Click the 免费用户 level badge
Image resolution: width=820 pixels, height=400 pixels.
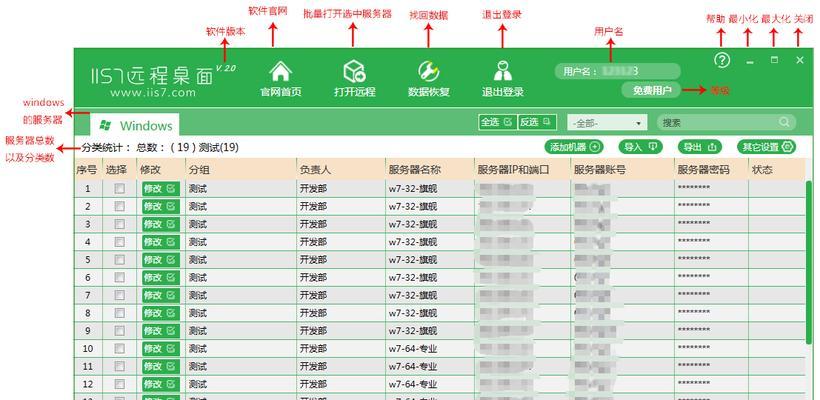click(651, 90)
